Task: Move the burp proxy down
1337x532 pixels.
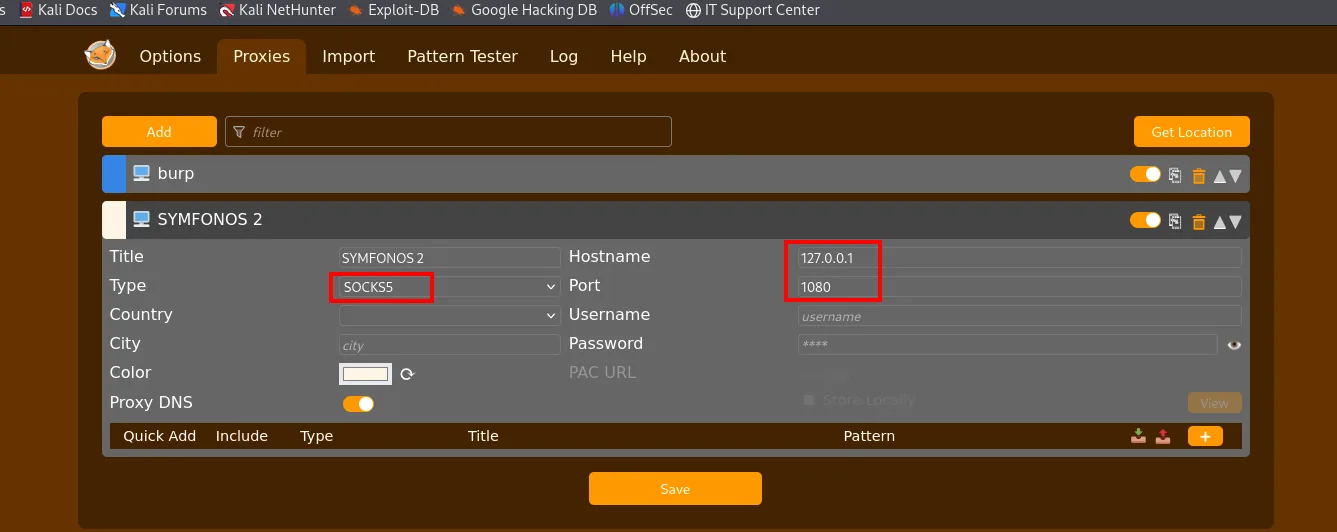Action: click(x=1235, y=176)
